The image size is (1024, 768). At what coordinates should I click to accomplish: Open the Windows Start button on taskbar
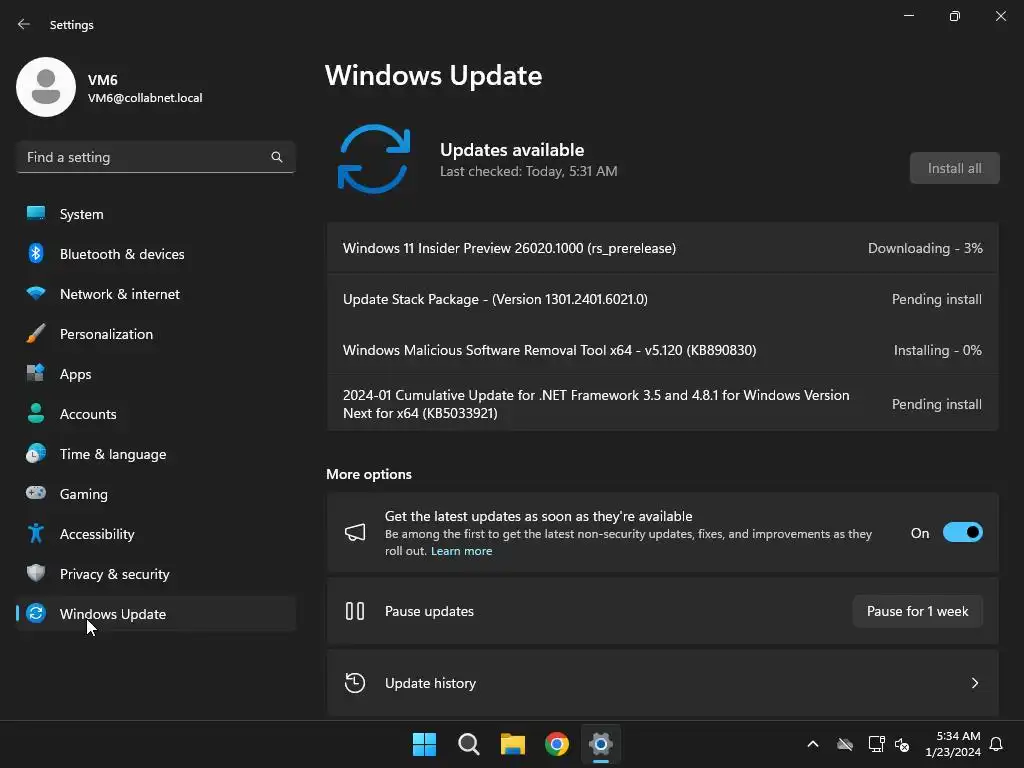[x=424, y=744]
